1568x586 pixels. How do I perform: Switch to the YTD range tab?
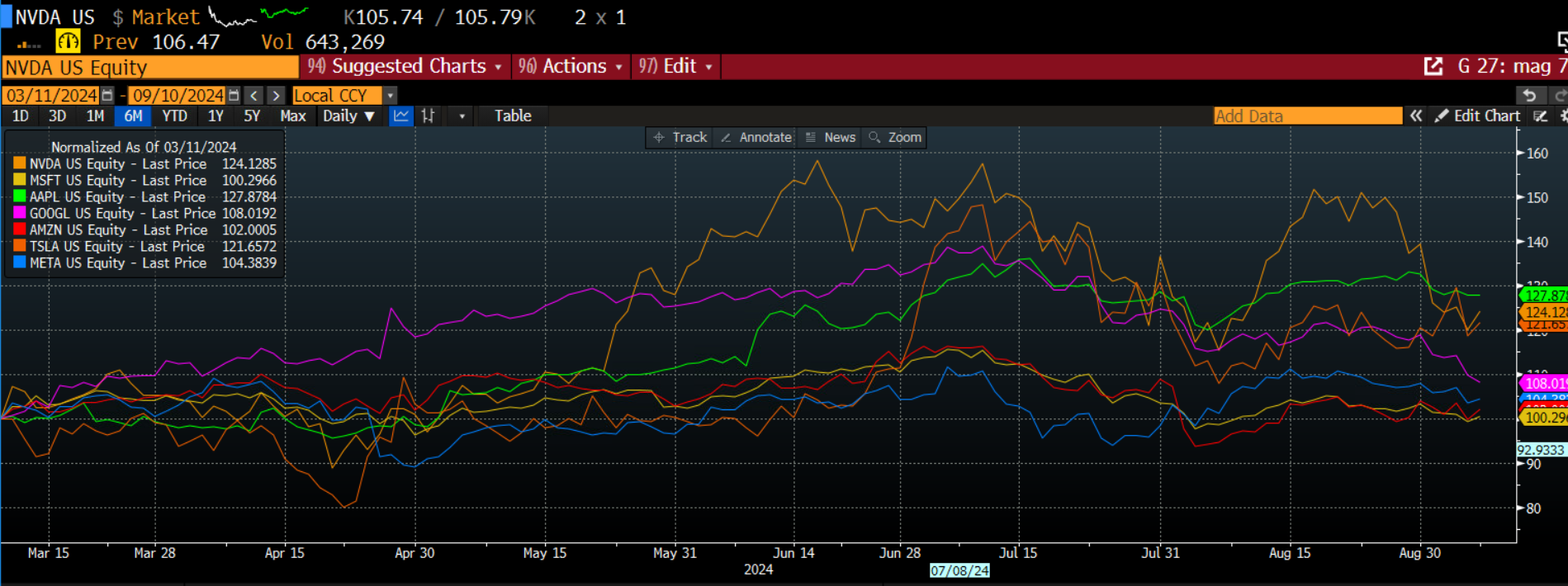coord(174,116)
